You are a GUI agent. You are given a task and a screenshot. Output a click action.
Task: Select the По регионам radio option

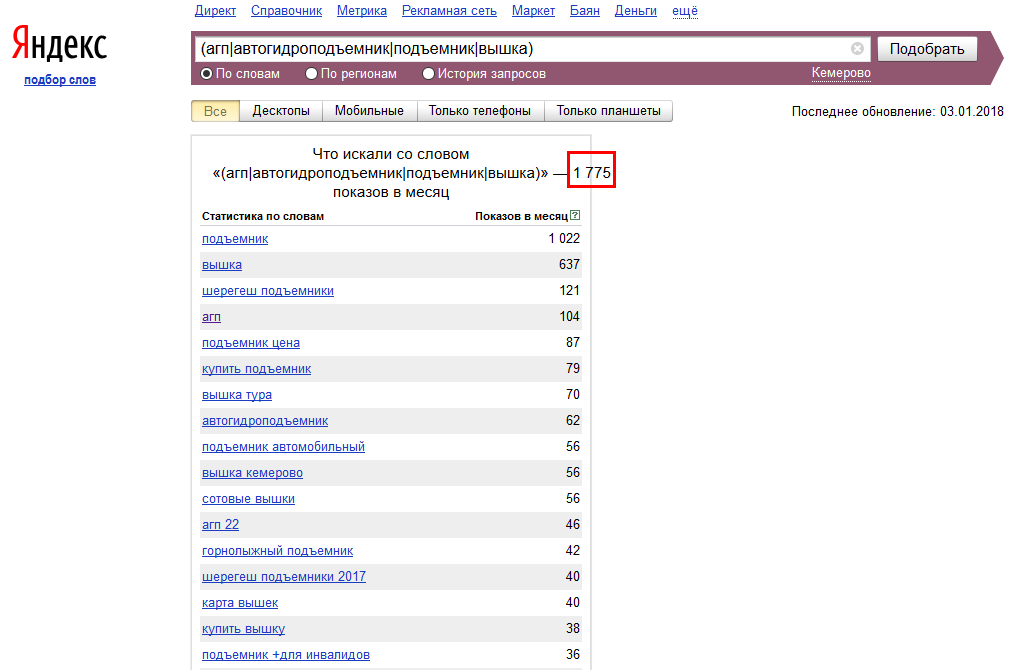click(x=311, y=74)
